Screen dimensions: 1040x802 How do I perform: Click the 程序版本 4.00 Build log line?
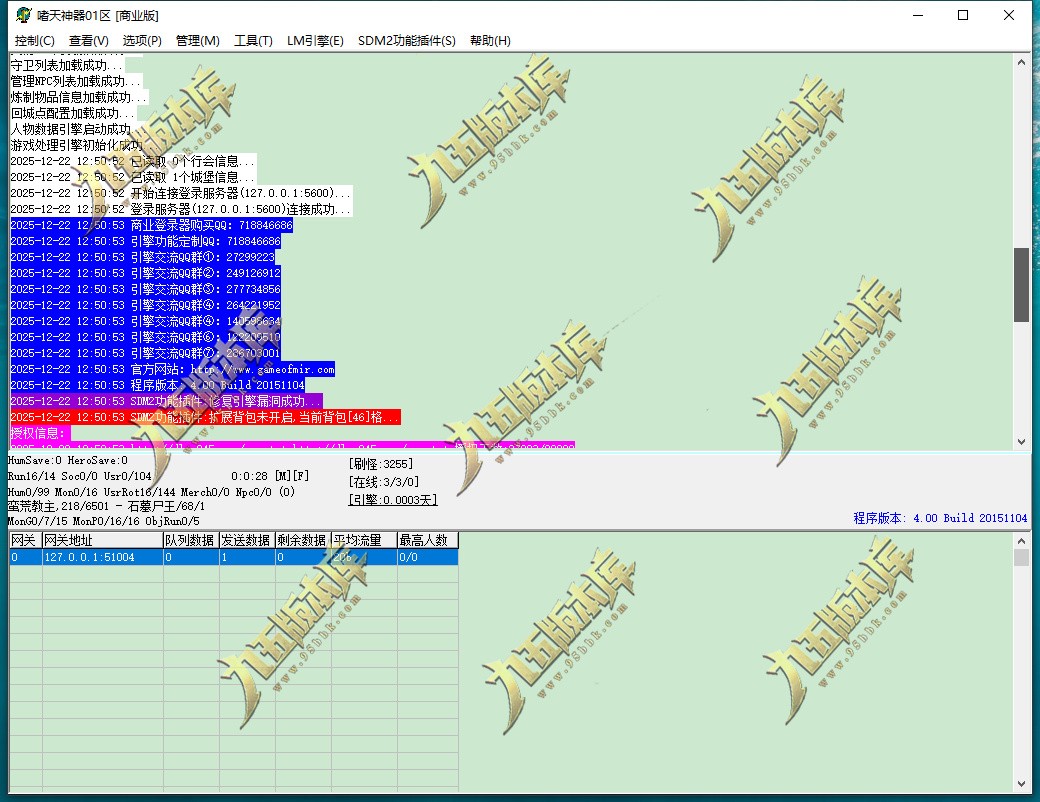click(157, 385)
